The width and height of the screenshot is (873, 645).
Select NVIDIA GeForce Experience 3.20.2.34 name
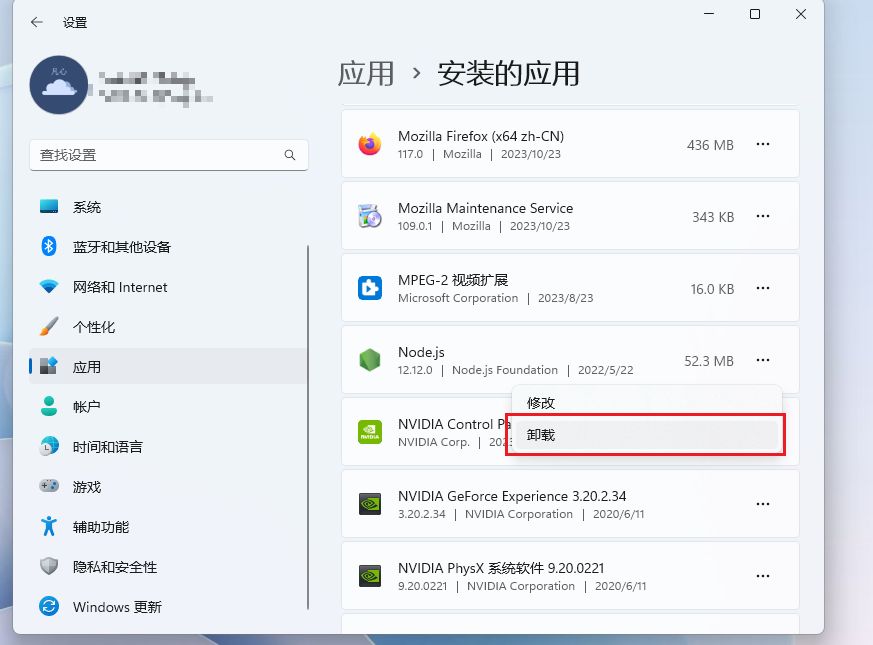pyautogui.click(x=512, y=496)
